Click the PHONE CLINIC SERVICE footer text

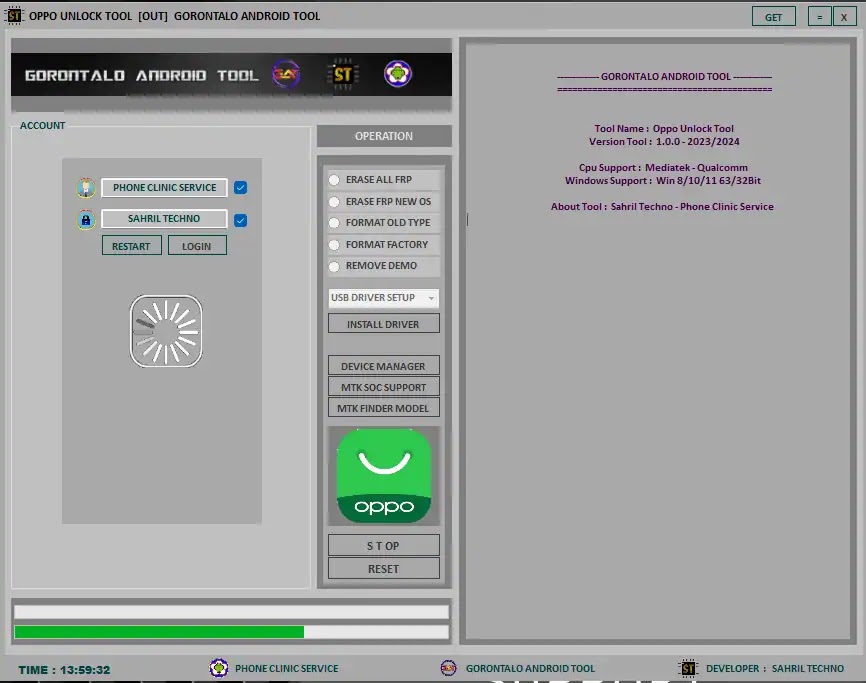pyautogui.click(x=287, y=669)
